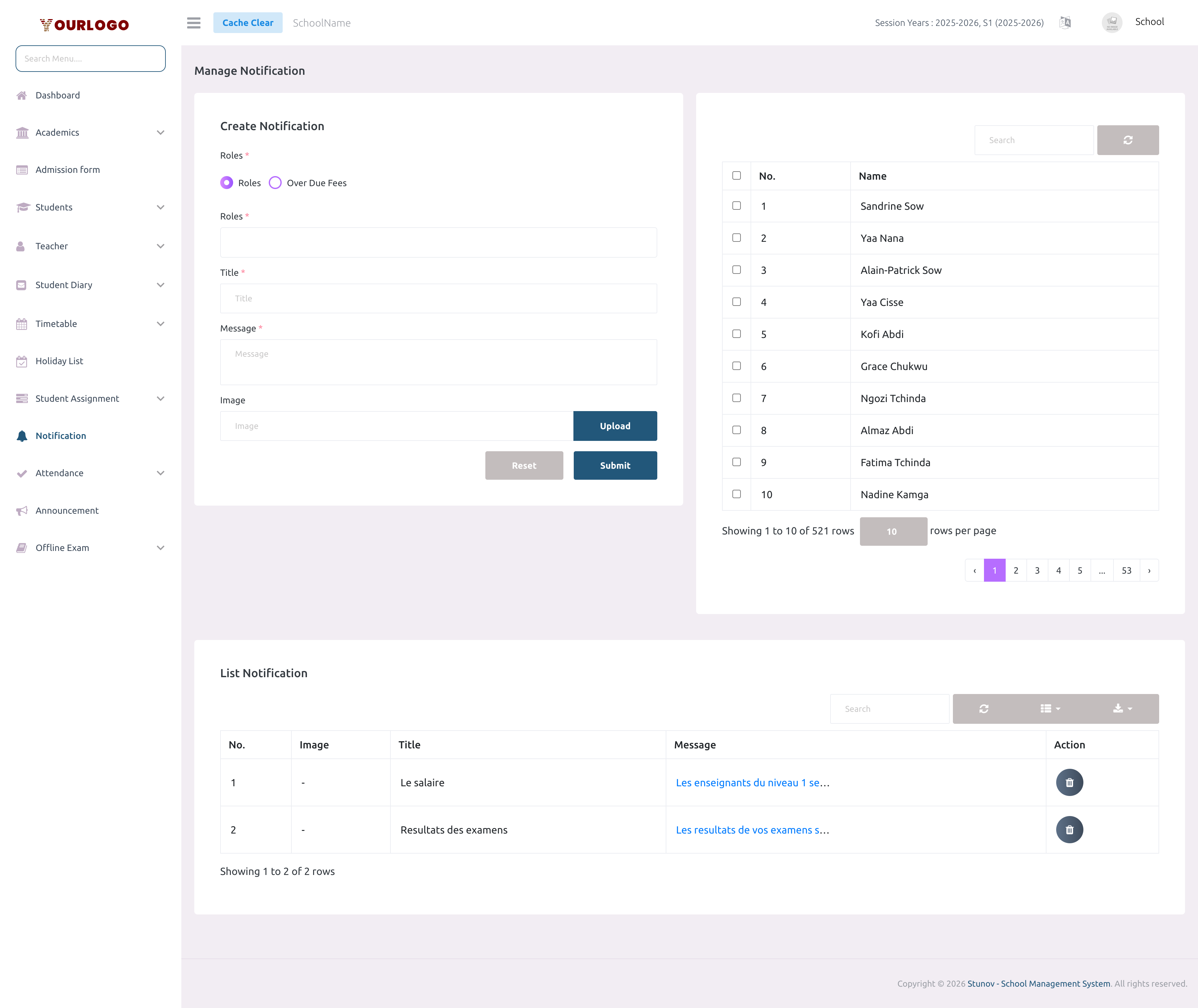Open the rows per page dropdown

click(x=893, y=531)
